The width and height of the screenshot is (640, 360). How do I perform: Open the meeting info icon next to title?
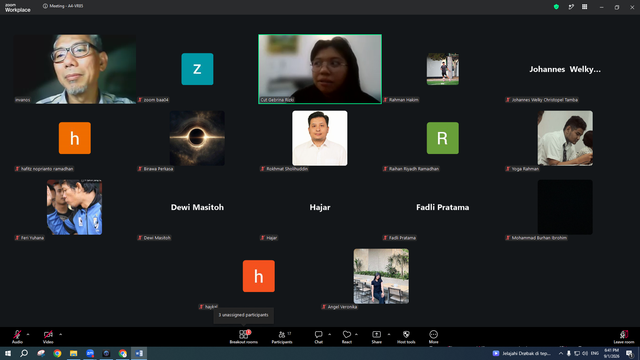45,6
